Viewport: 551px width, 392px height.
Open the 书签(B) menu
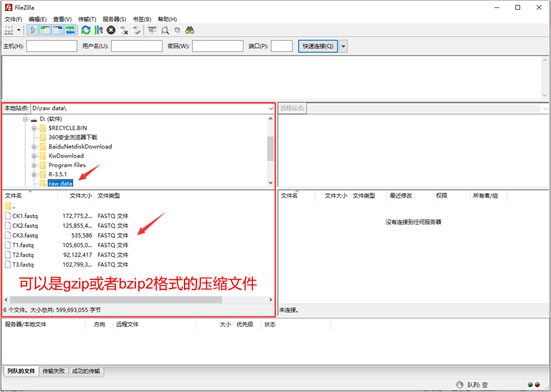click(142, 19)
